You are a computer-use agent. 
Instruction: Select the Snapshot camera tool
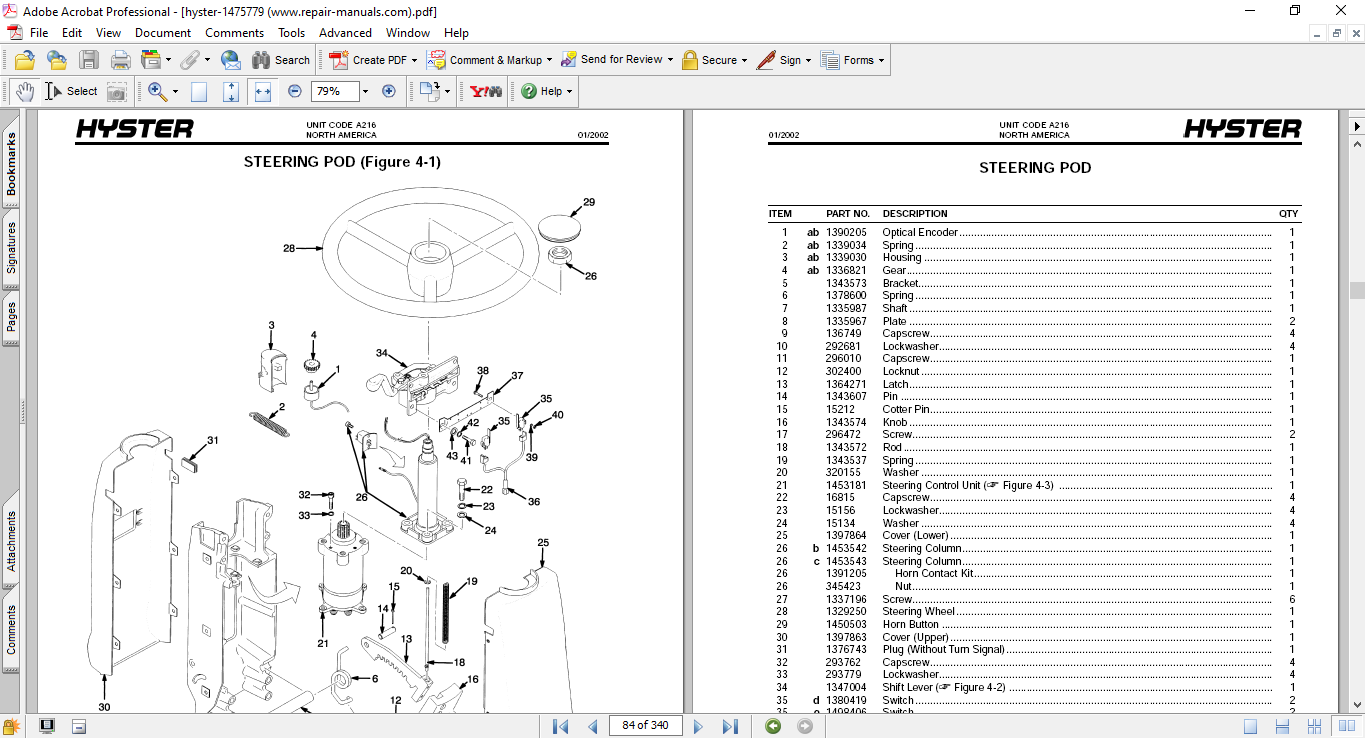coord(117,91)
